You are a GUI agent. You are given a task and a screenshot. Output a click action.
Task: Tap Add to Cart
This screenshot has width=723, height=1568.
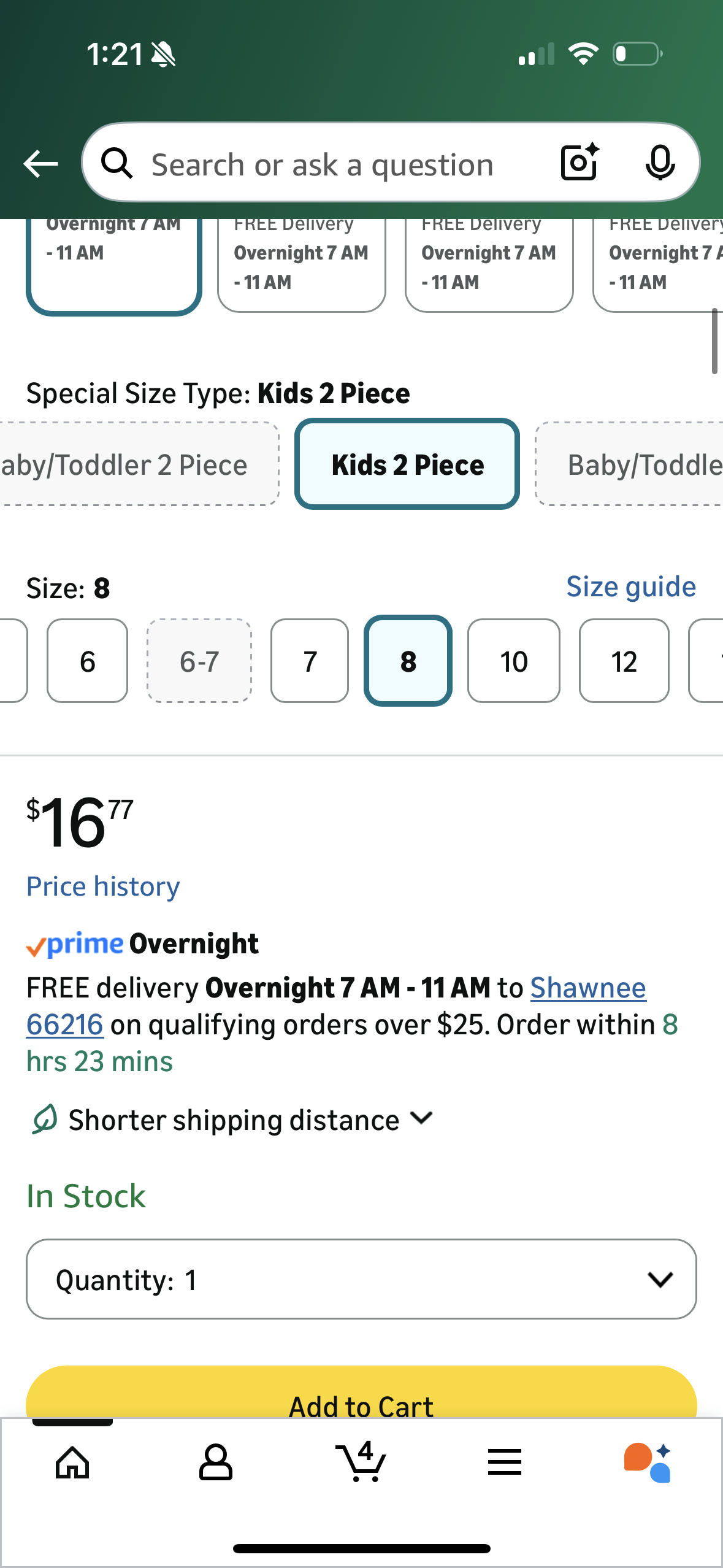[x=361, y=1405]
